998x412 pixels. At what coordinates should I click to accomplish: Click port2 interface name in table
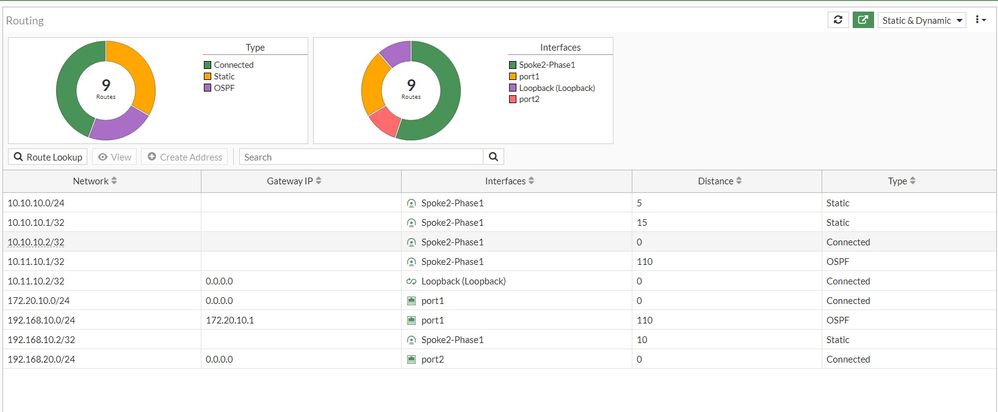pos(432,359)
